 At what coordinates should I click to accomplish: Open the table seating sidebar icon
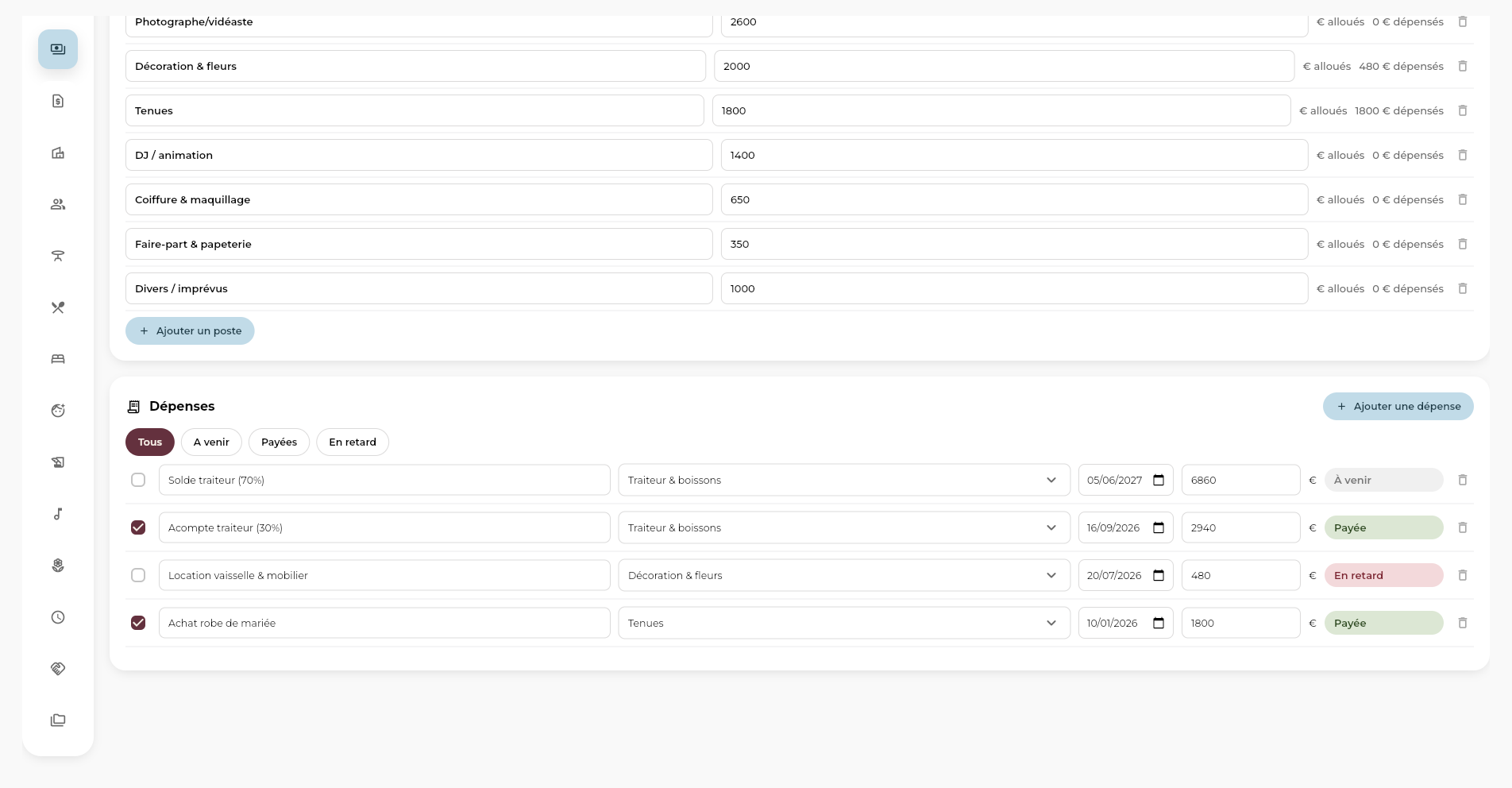pos(58,256)
